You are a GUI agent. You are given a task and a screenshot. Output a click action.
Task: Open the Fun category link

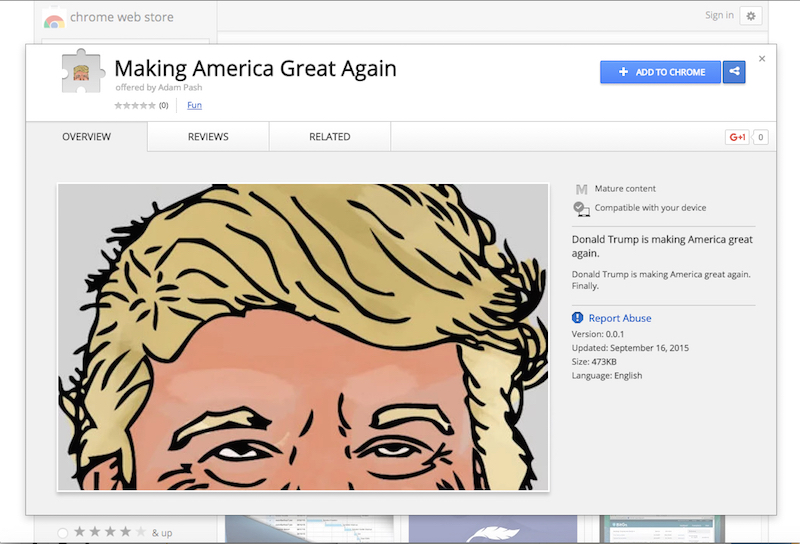point(194,105)
